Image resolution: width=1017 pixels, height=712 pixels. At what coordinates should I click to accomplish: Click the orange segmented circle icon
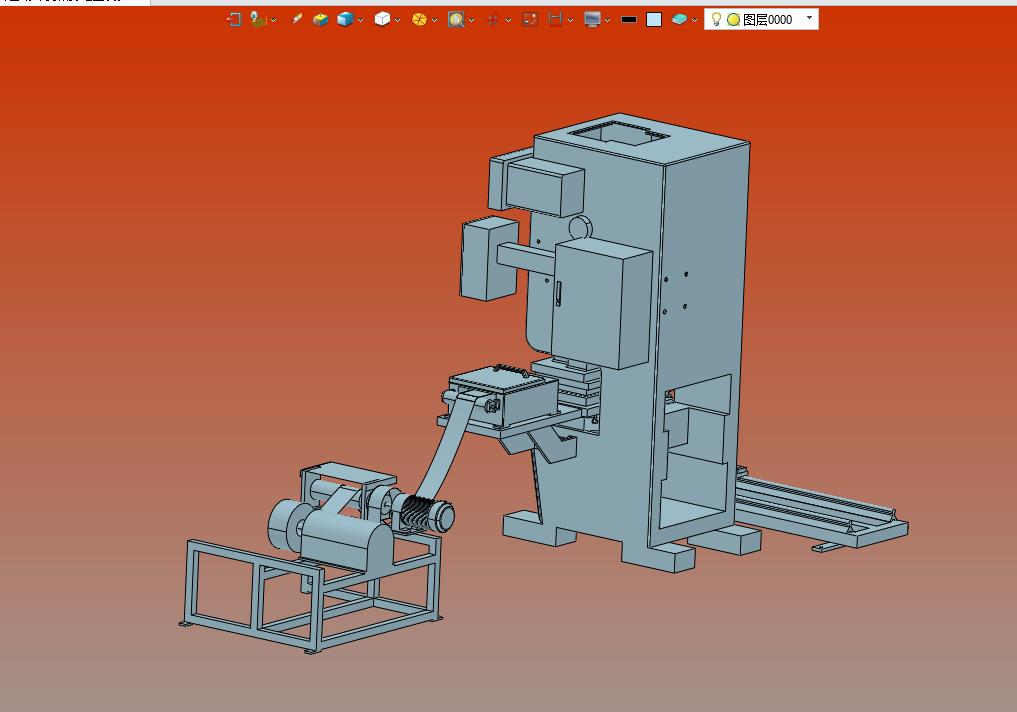[x=419, y=19]
